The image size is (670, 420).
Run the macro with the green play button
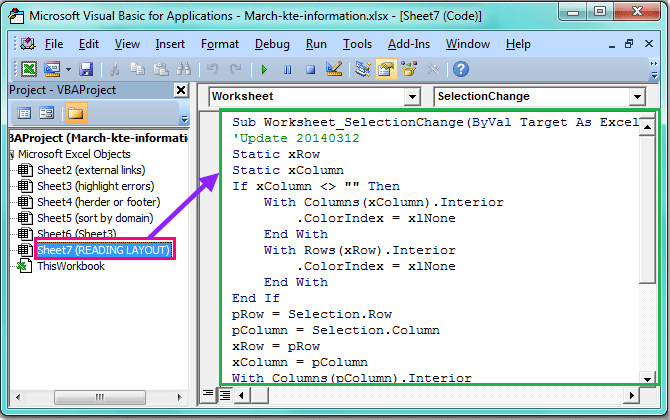264,69
